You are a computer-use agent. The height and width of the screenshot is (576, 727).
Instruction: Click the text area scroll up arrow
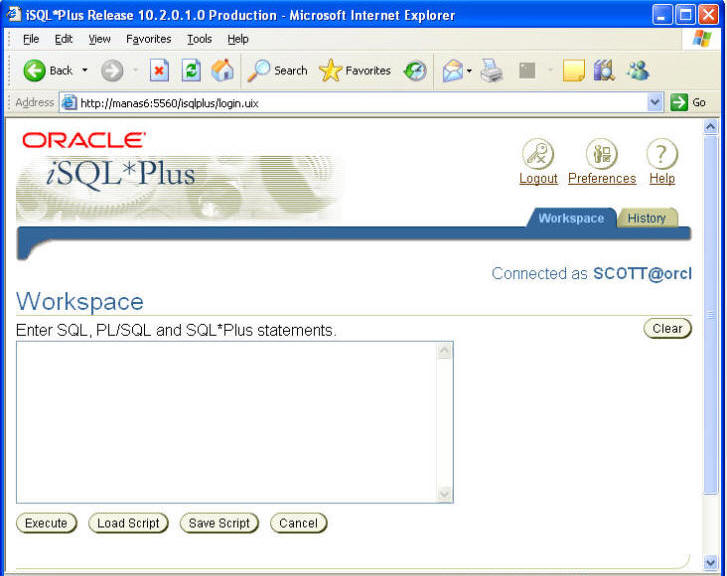(444, 351)
